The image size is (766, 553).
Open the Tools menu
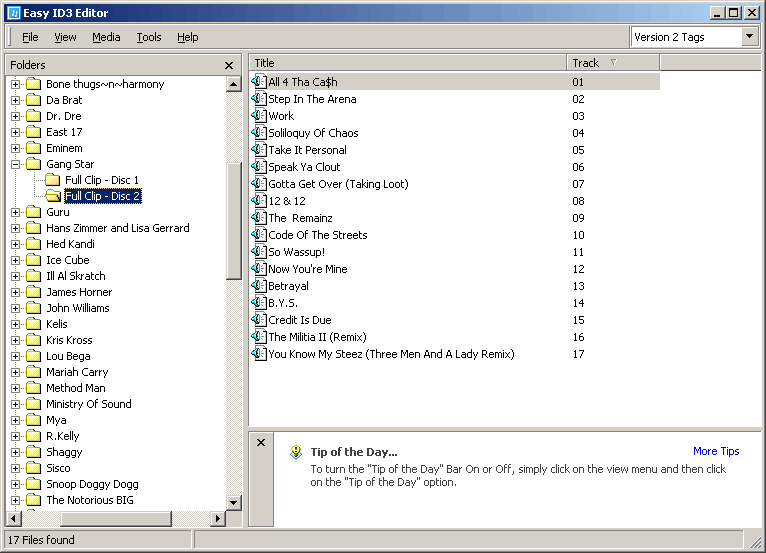149,37
